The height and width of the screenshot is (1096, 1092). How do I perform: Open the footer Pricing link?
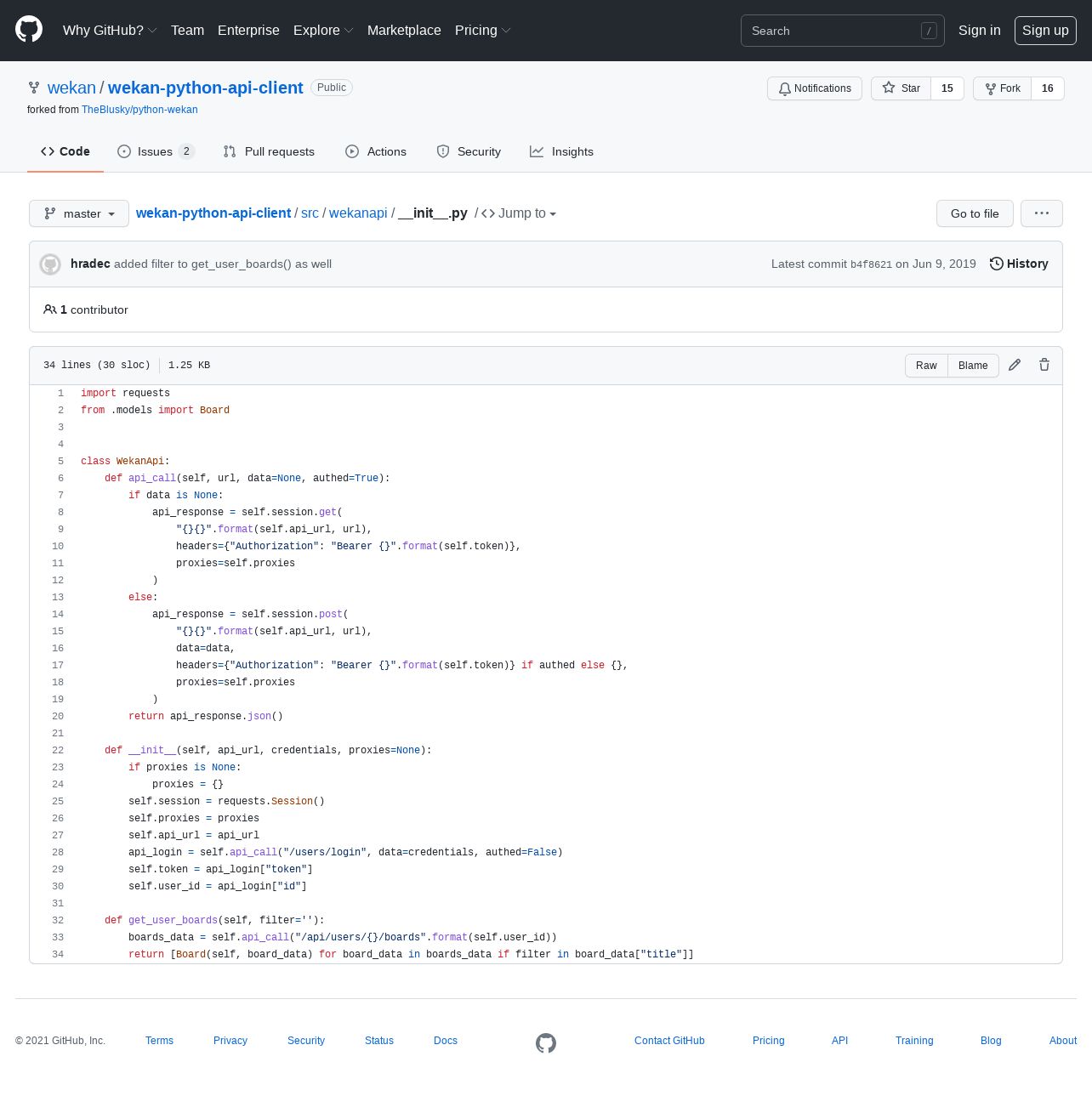pyautogui.click(x=769, y=1041)
